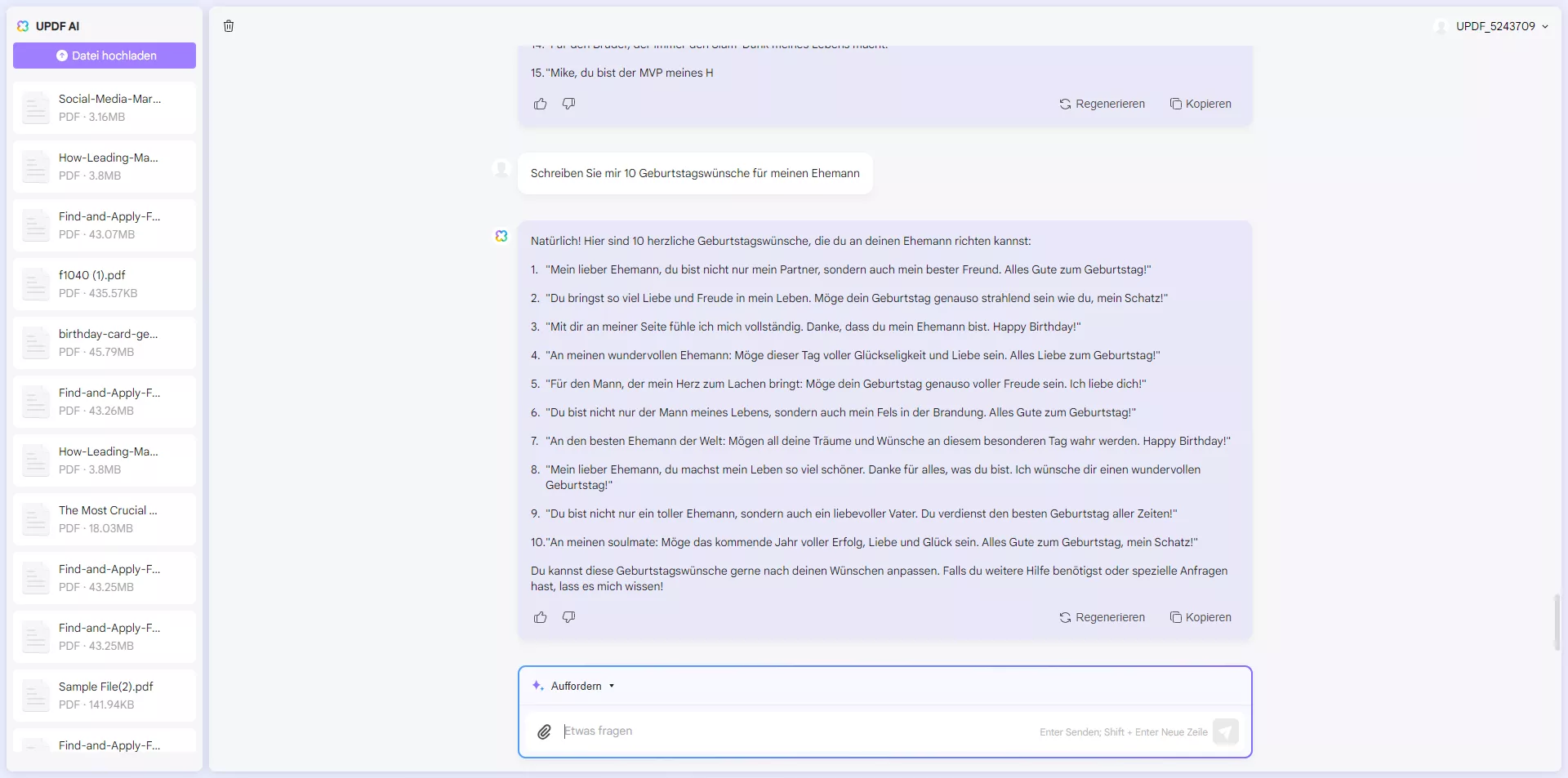The width and height of the screenshot is (1568, 778).
Task: Click the account avatar next to UPDF_5243709
Action: tap(1441, 26)
